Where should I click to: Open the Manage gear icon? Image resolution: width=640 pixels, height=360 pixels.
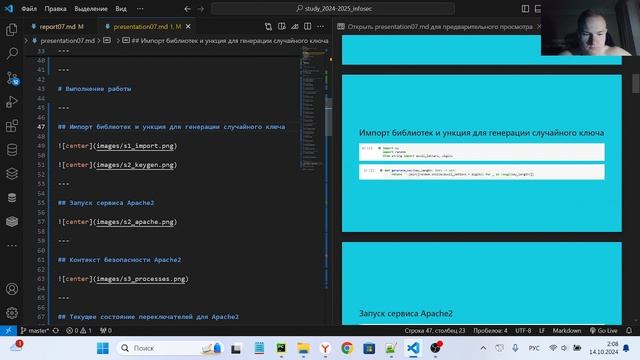point(12,313)
